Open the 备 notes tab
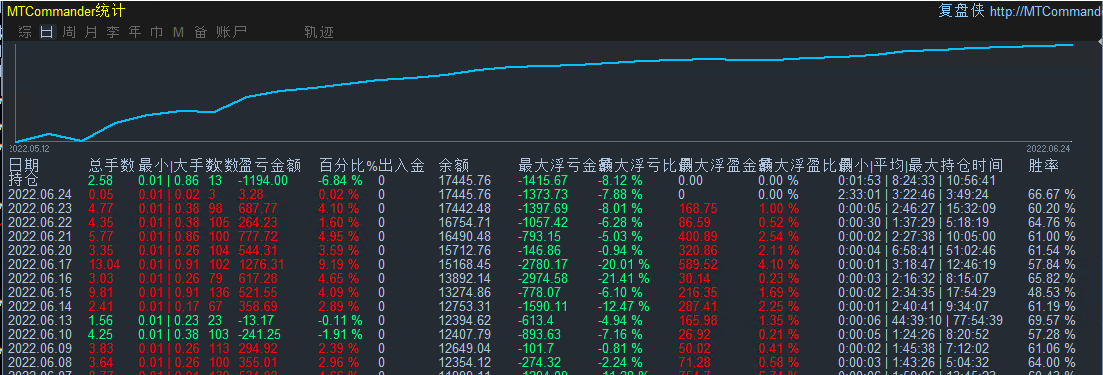Viewport: 1103px width, 375px height. [x=200, y=32]
